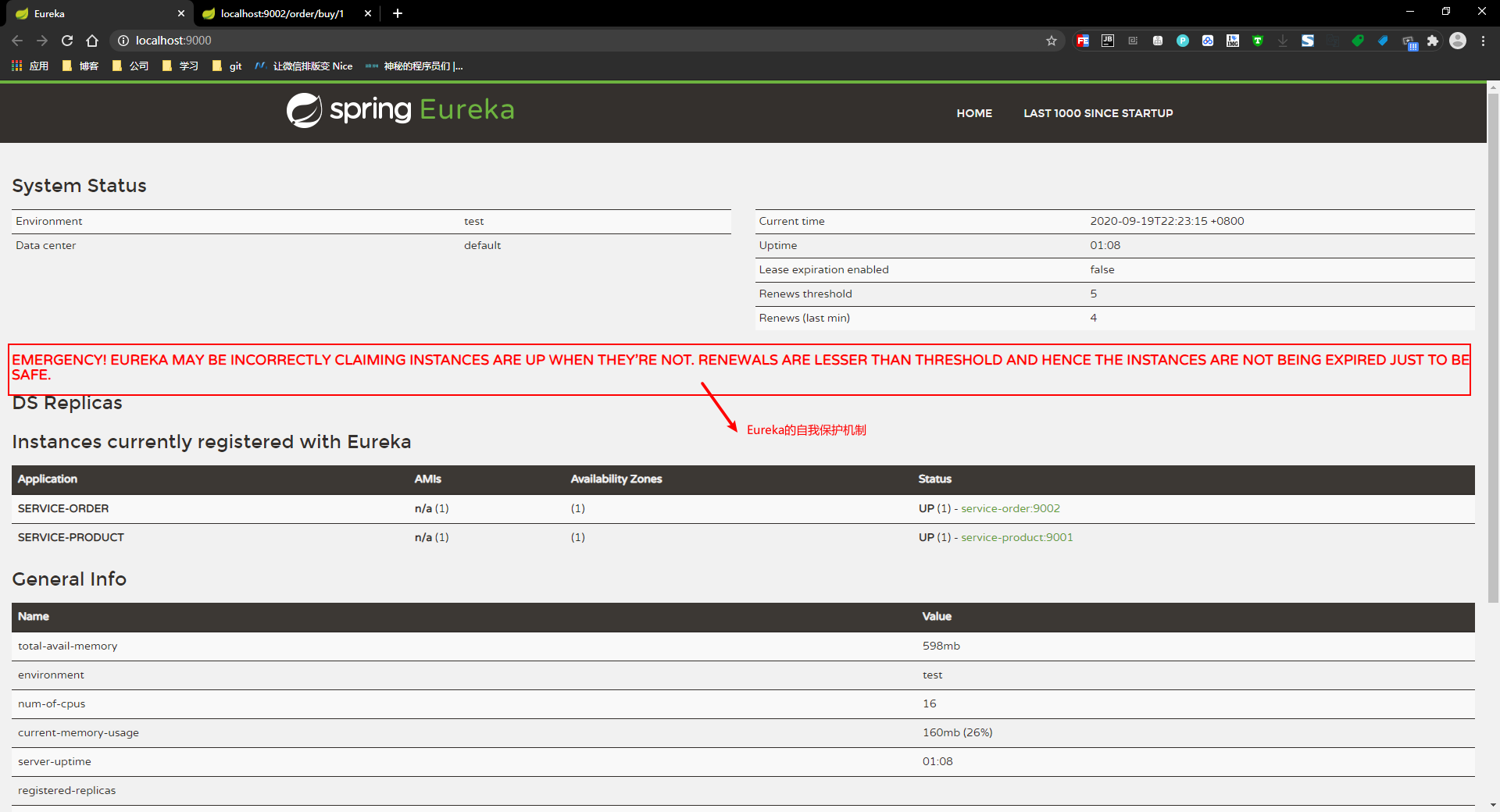Open the green shield T extension
Screen dimensions: 1500x812
click(x=1258, y=41)
